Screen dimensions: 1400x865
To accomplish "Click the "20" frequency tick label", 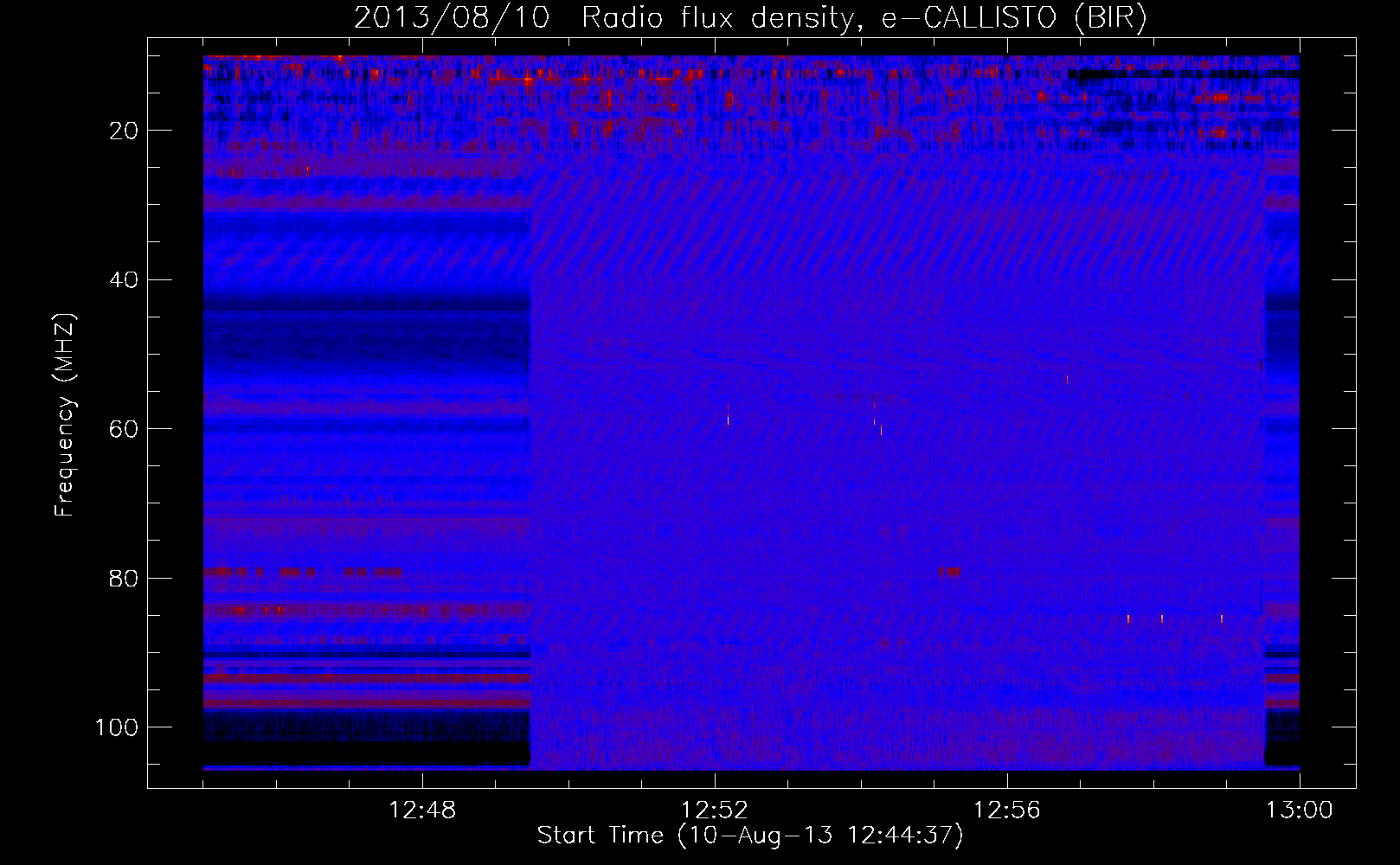I will coord(124,131).
